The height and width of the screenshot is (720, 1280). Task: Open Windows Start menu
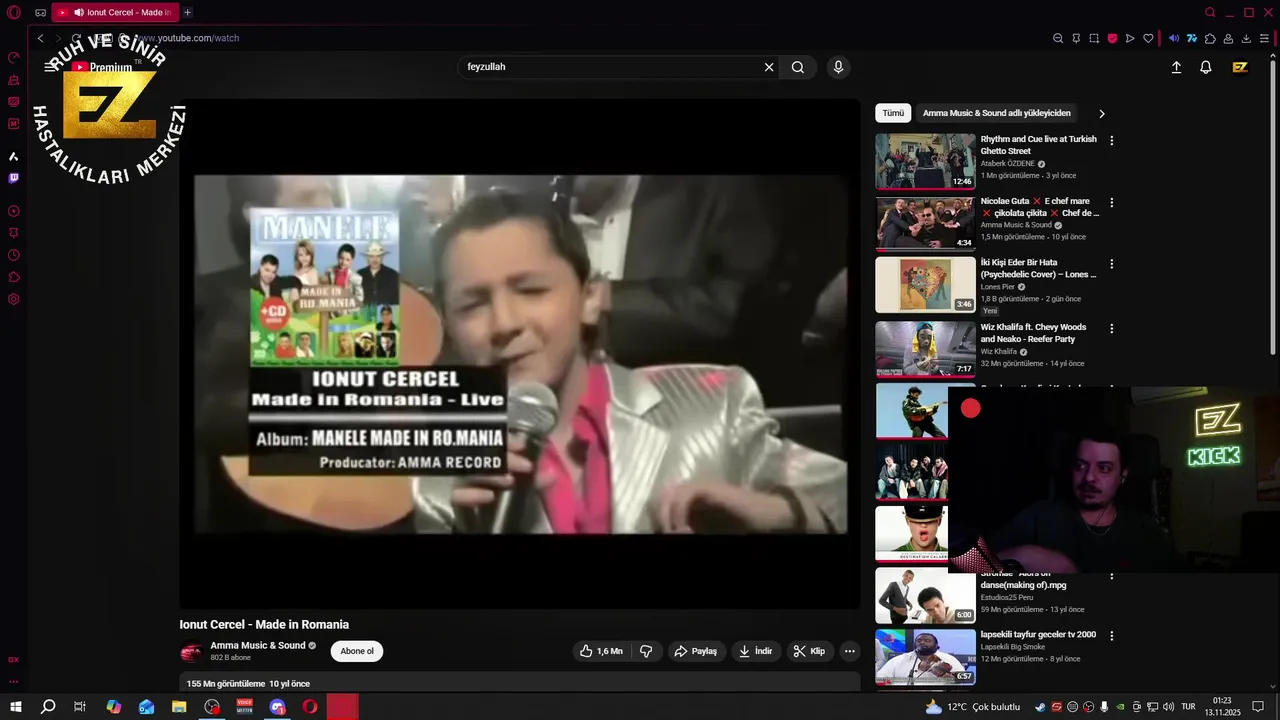[x=16, y=707]
